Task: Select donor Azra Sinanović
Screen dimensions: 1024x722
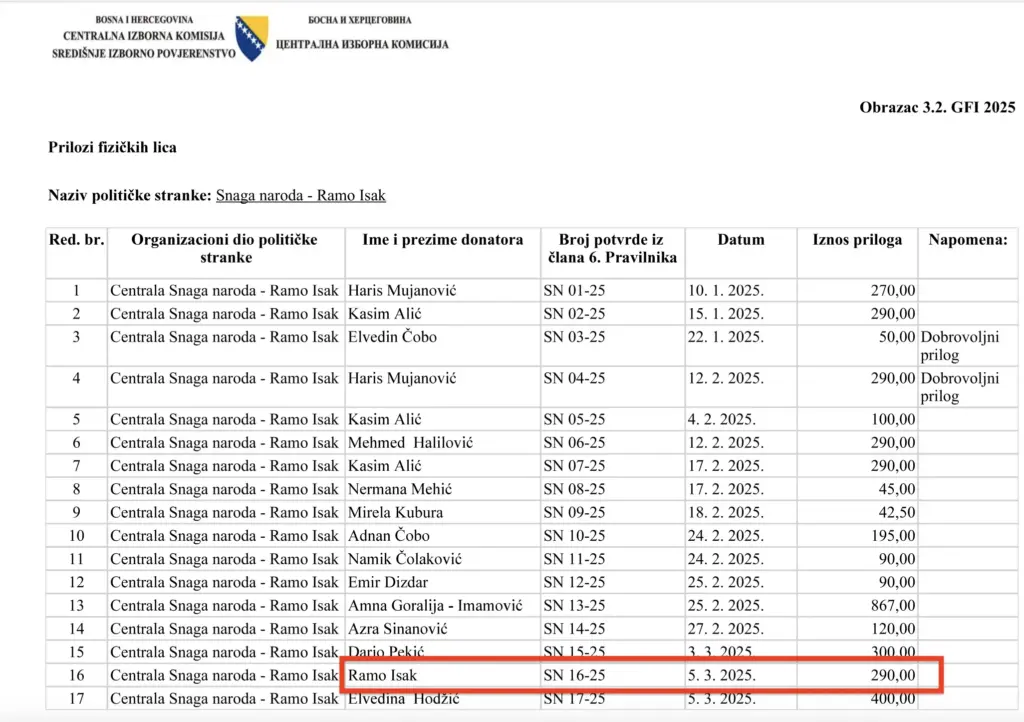Action: pos(398,629)
